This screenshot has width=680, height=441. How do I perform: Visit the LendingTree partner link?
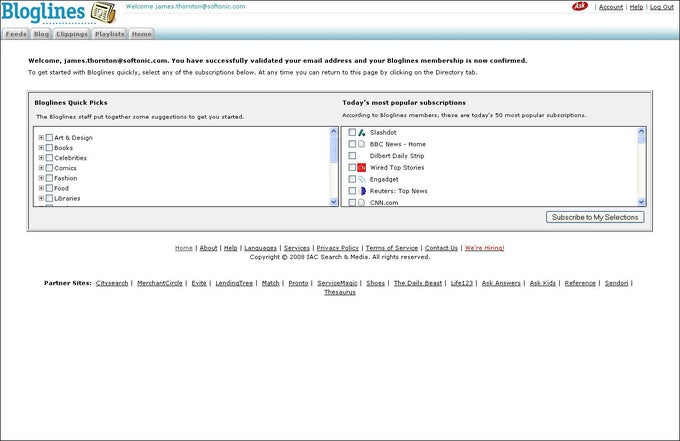(234, 283)
